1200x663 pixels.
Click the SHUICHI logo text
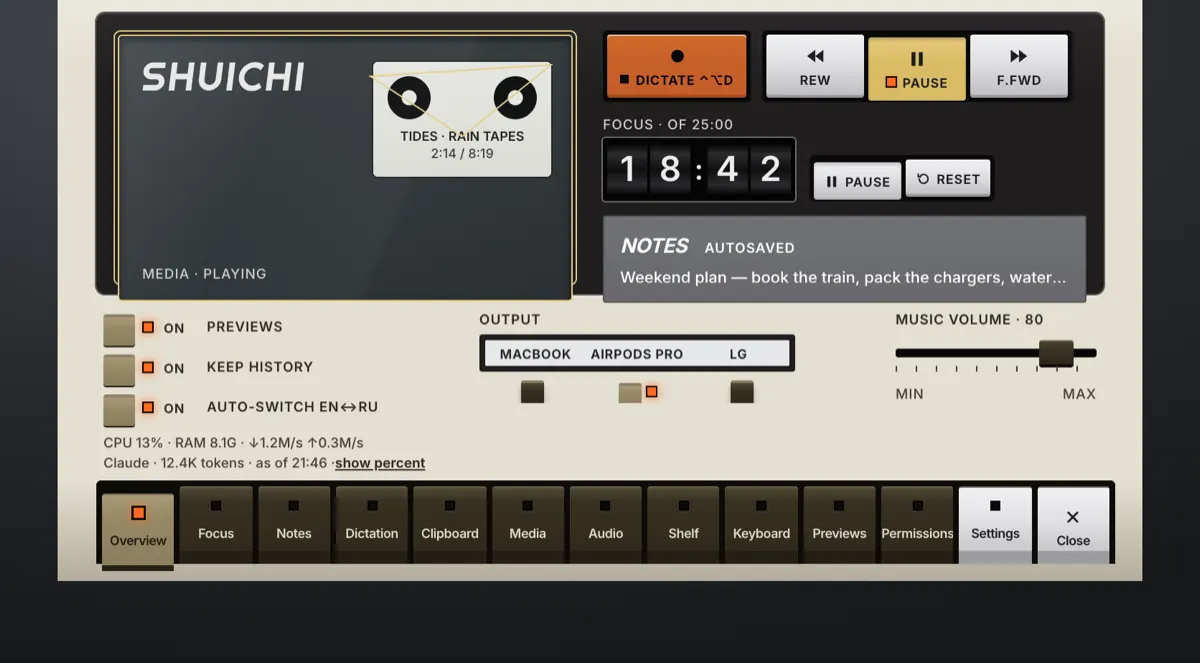223,77
